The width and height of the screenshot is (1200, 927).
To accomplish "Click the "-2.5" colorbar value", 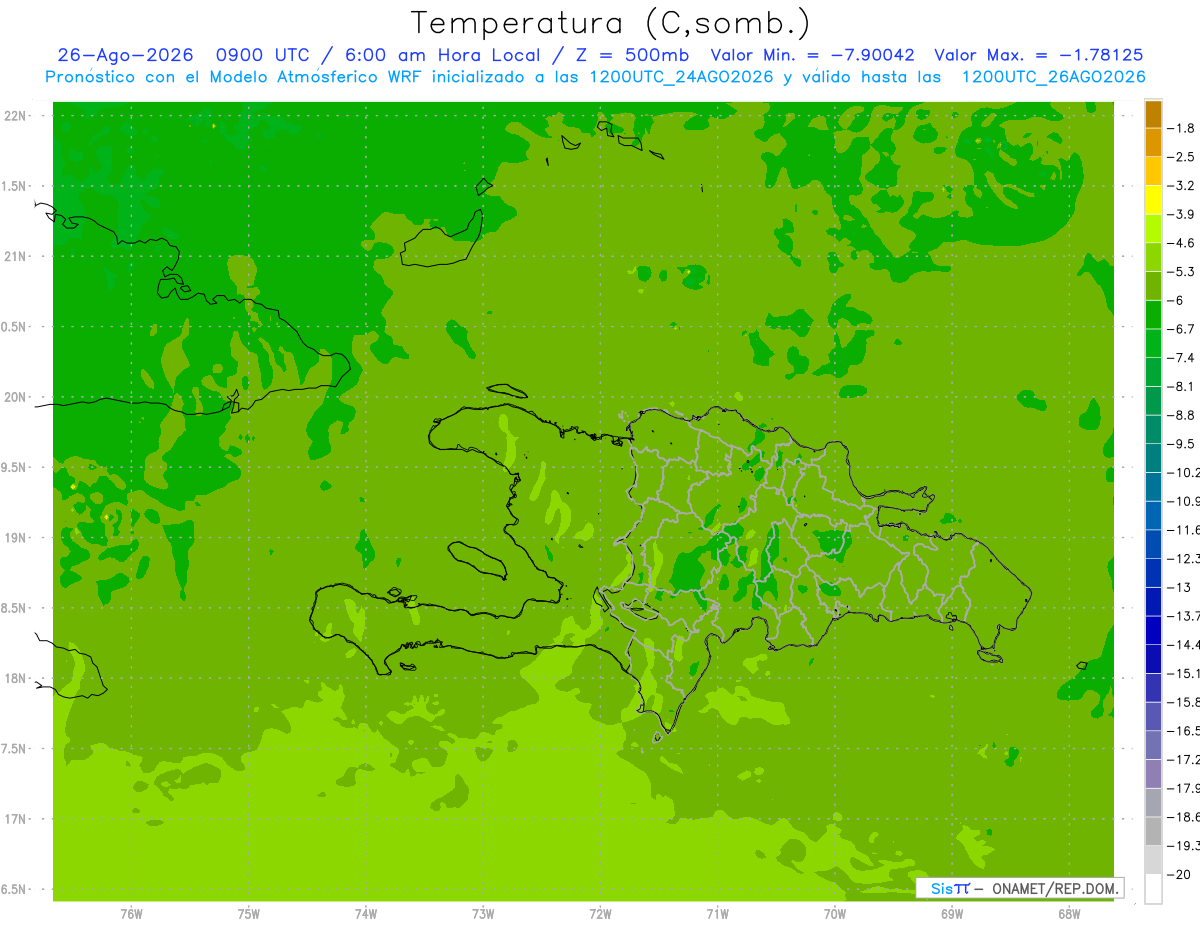I will tap(1182, 157).
